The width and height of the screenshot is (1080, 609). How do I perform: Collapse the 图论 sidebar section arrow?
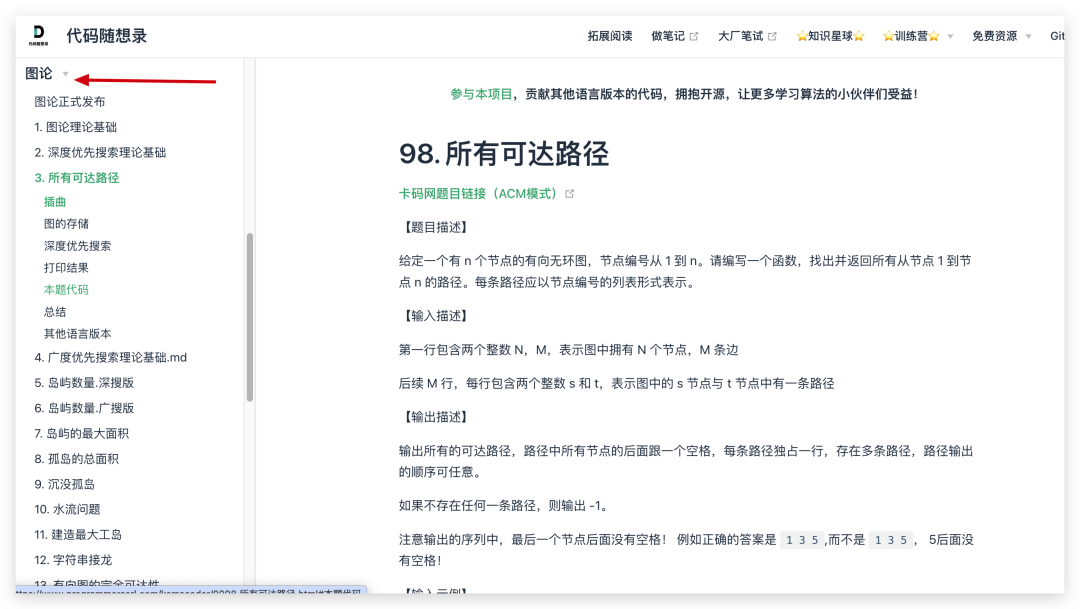point(66,74)
